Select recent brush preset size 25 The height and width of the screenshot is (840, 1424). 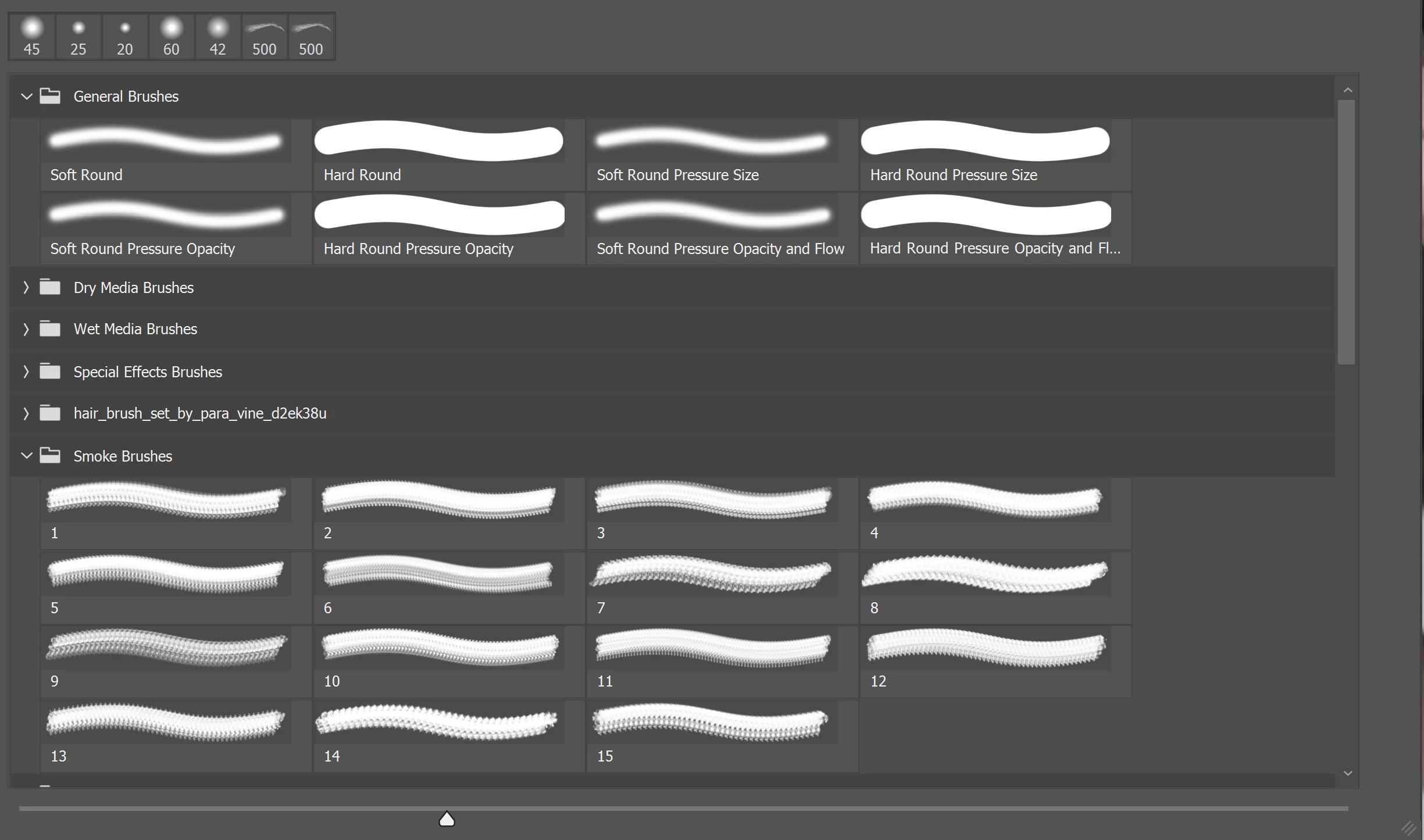78,37
